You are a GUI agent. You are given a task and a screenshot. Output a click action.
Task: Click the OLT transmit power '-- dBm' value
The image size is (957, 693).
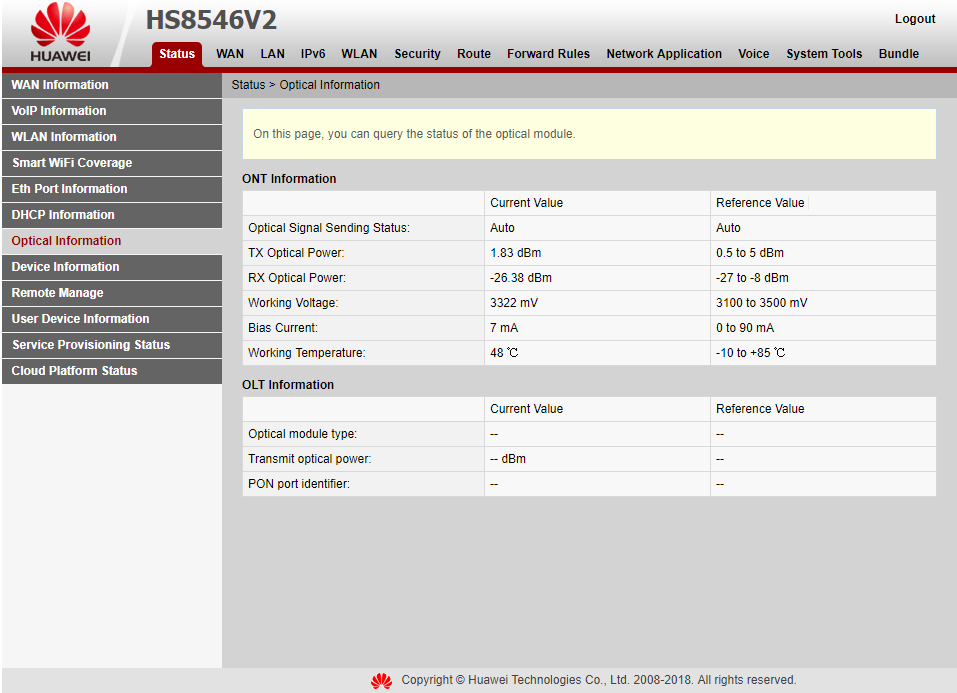pyautogui.click(x=508, y=459)
